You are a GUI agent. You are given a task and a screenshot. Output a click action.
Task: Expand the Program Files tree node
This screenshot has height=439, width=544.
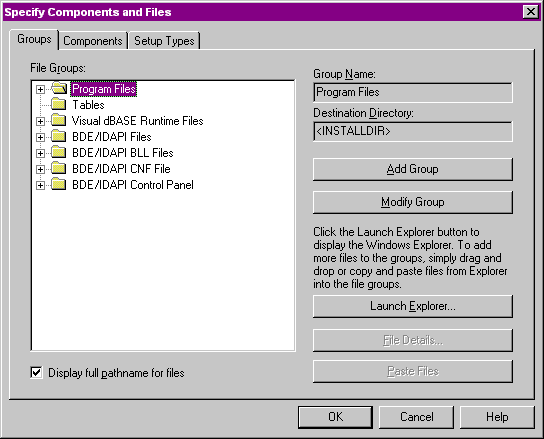click(x=40, y=89)
